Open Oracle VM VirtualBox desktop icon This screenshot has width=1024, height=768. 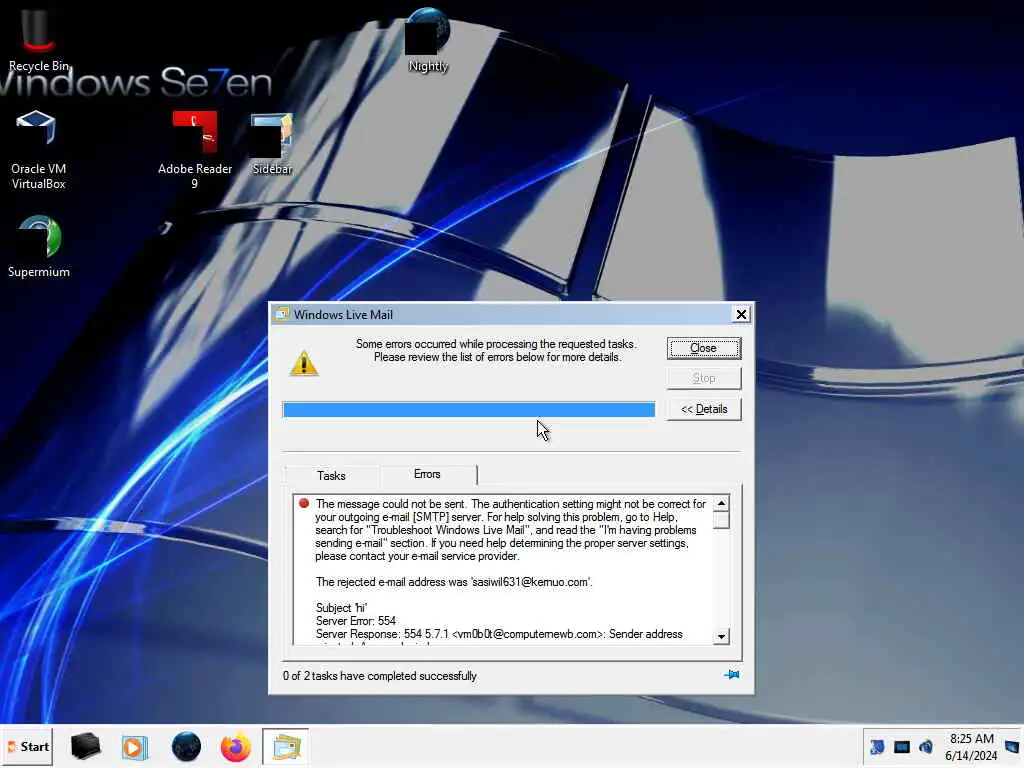click(x=38, y=150)
